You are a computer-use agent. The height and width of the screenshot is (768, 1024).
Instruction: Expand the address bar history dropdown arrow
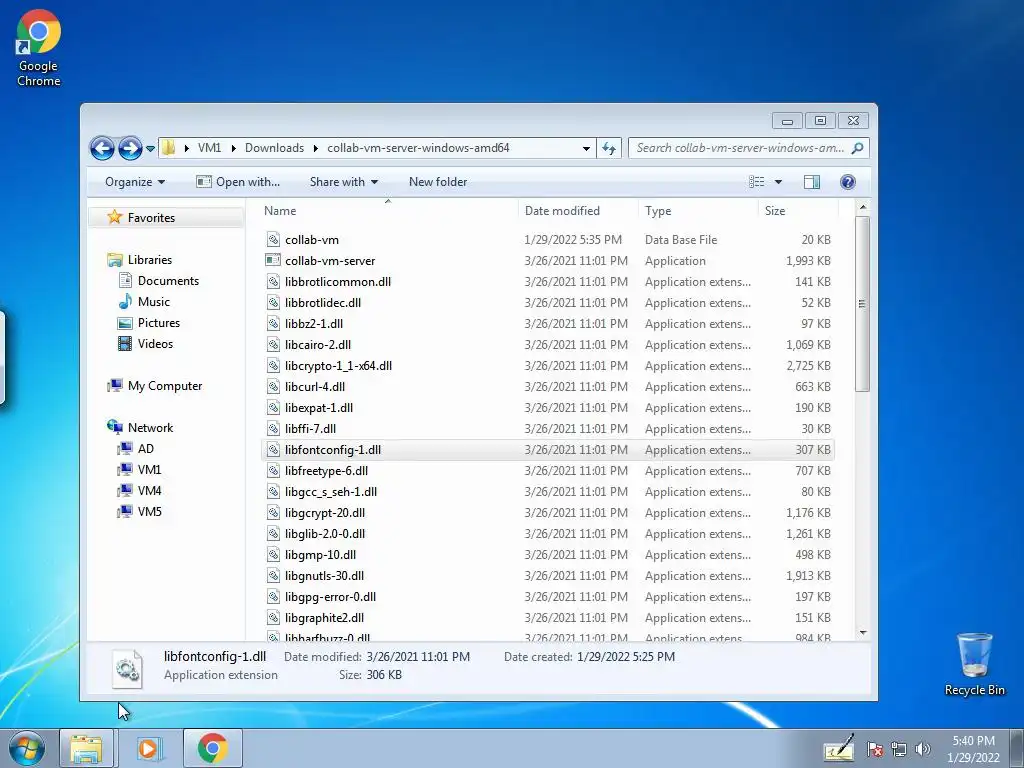point(586,148)
